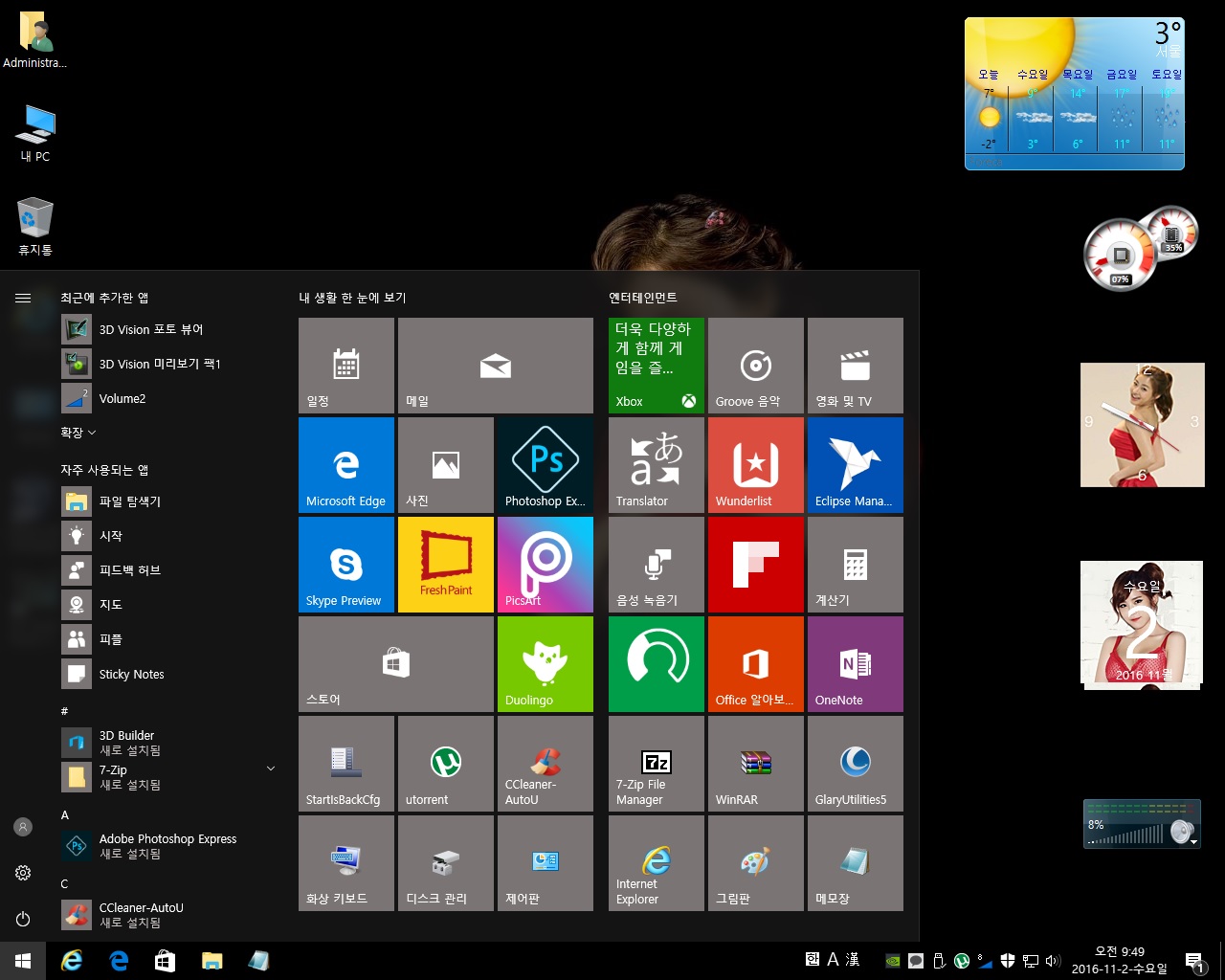Open the Fresh Paint tile
The image size is (1225, 980).
446,565
